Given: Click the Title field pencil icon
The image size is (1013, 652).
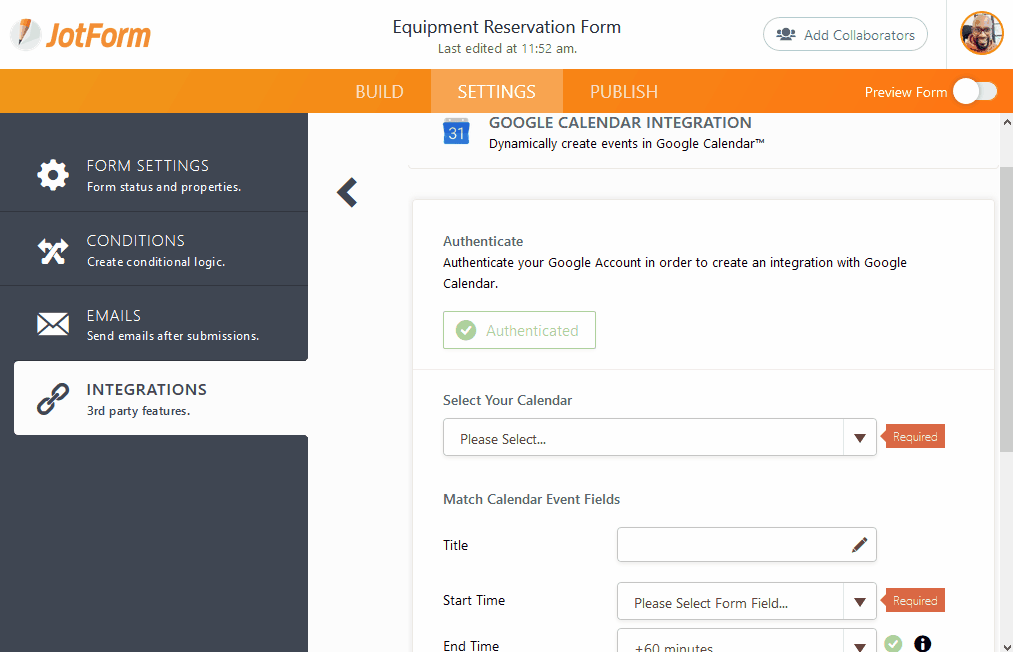Looking at the screenshot, I should pos(859,545).
